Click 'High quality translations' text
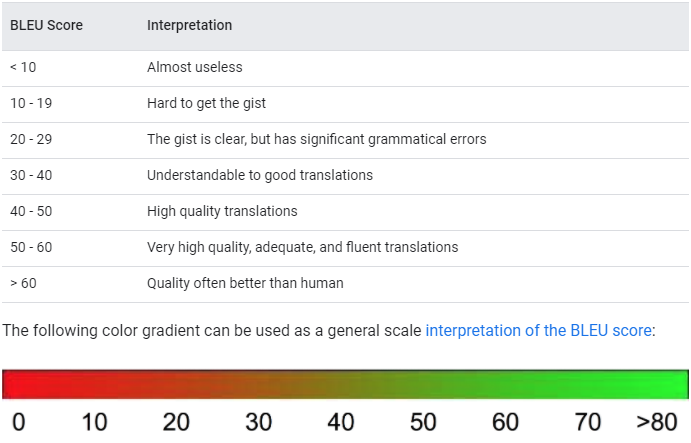691x443 pixels. click(222, 212)
